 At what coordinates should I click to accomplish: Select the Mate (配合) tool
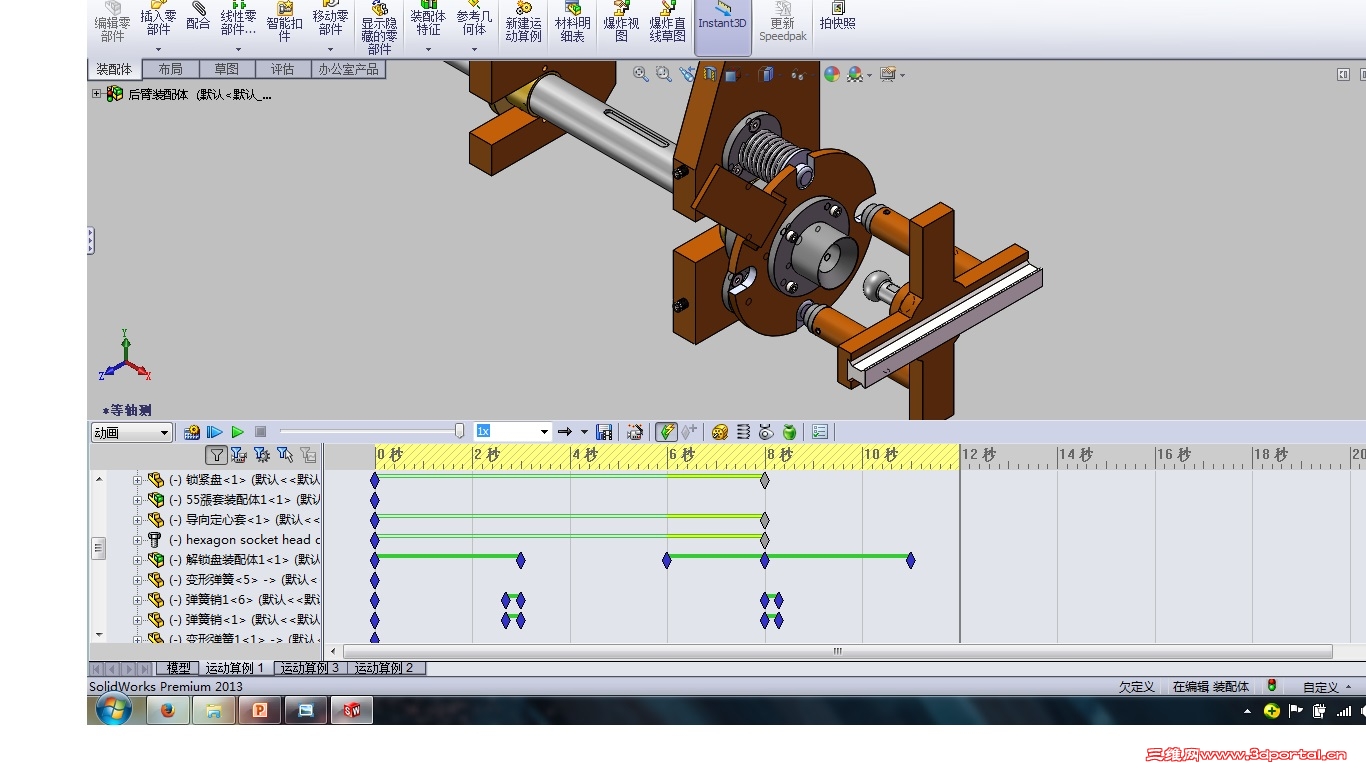198,17
